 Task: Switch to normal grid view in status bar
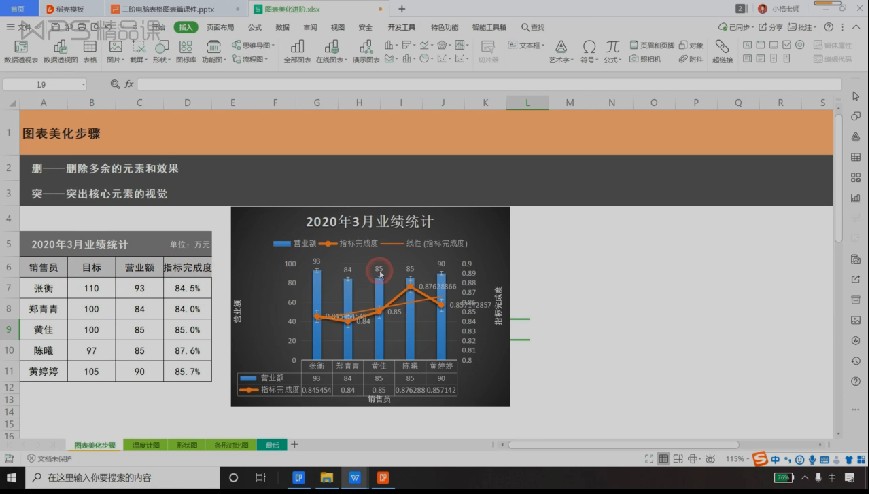663,459
